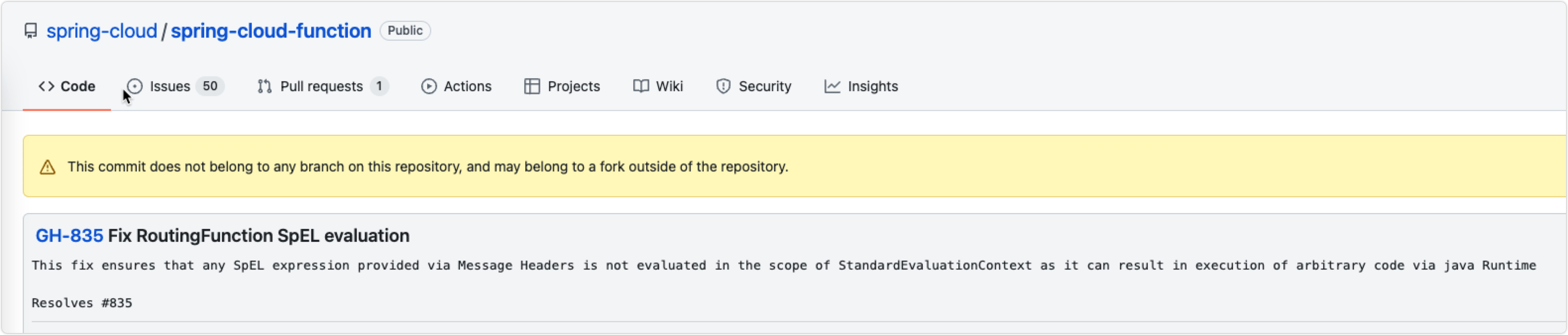Click the commit description about StandardEvaluationContext
Image resolution: width=1568 pixels, height=335 pixels.
click(784, 266)
